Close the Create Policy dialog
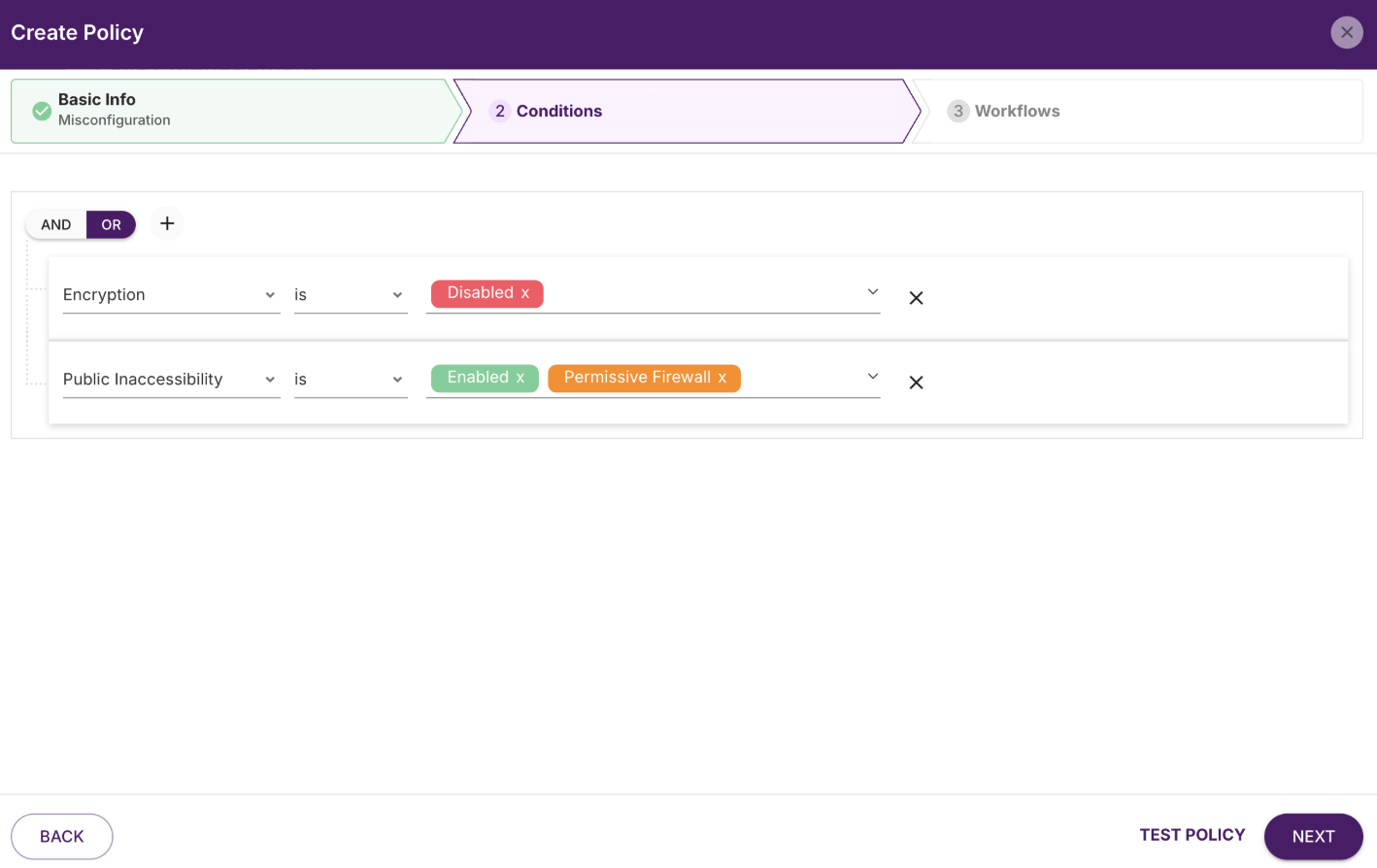 1346,32
